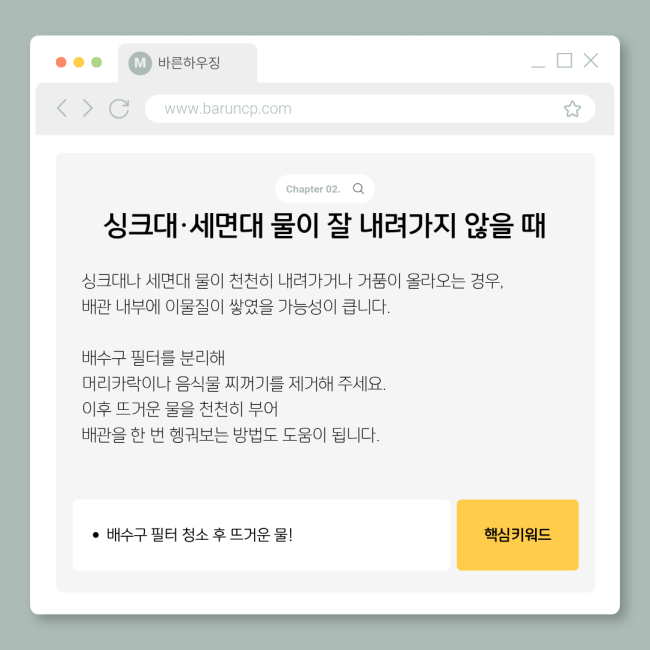This screenshot has width=650, height=650.
Task: Click the keyword box about 배수구 필터 청소
Action: point(261,535)
